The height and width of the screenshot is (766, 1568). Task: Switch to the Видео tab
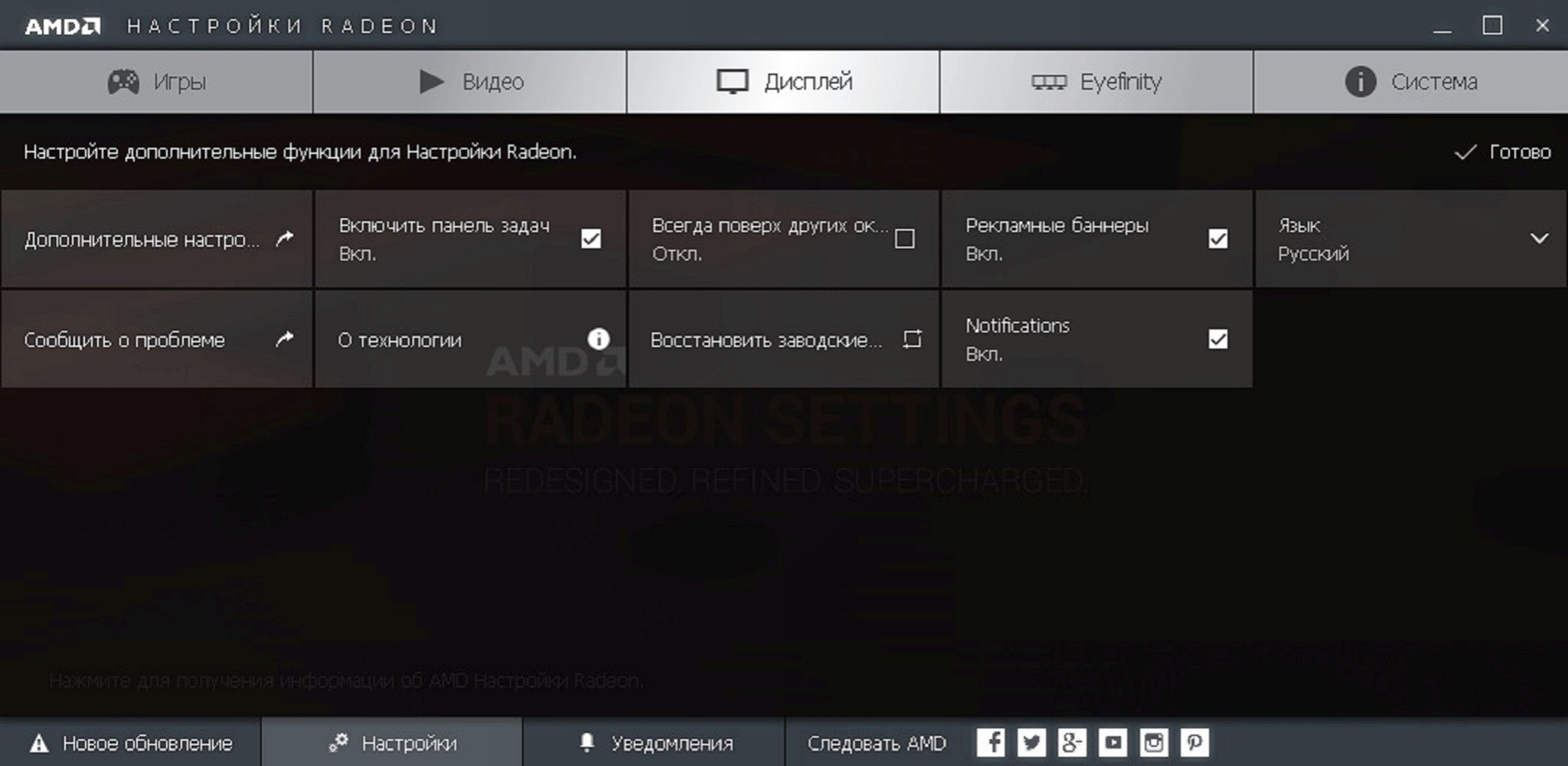coord(470,82)
